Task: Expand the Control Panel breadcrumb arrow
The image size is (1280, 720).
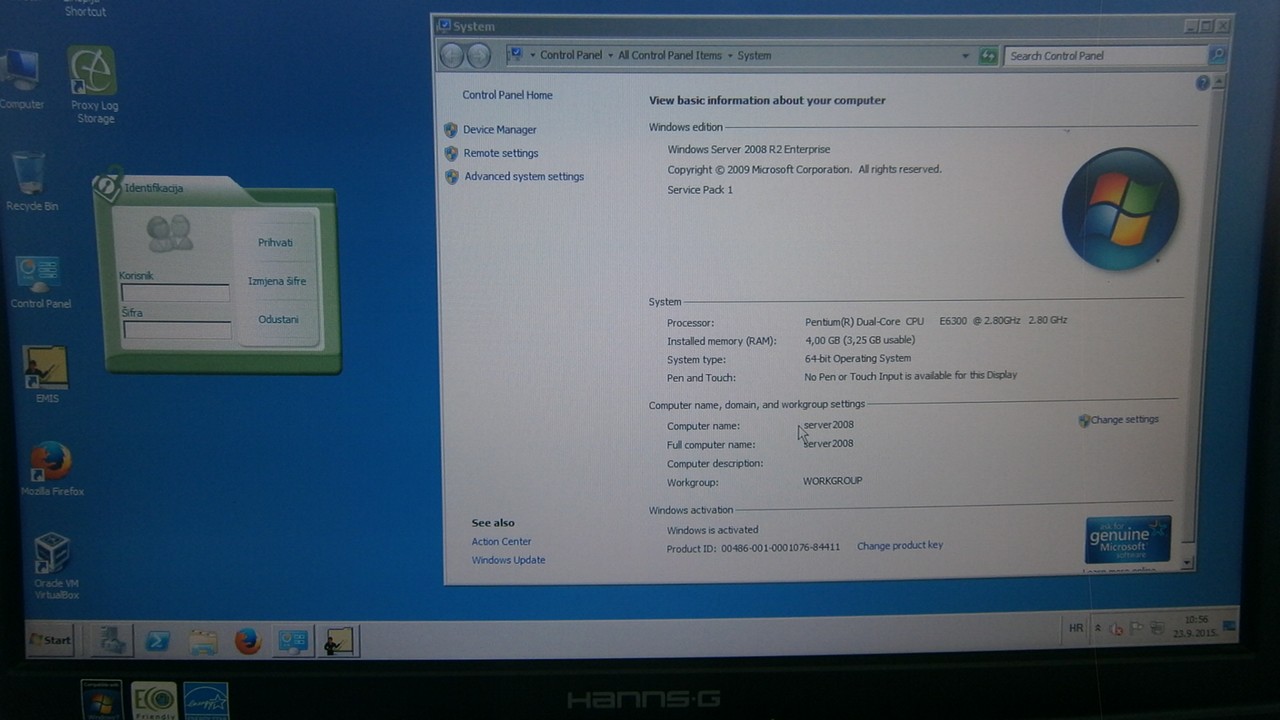Action: 610,56
